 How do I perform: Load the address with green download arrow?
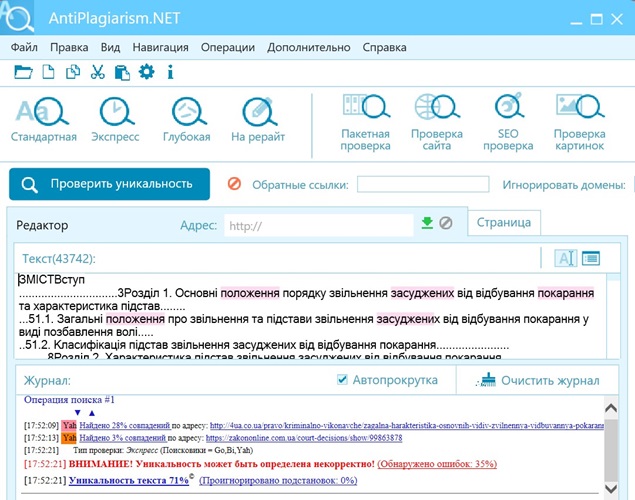coord(427,223)
